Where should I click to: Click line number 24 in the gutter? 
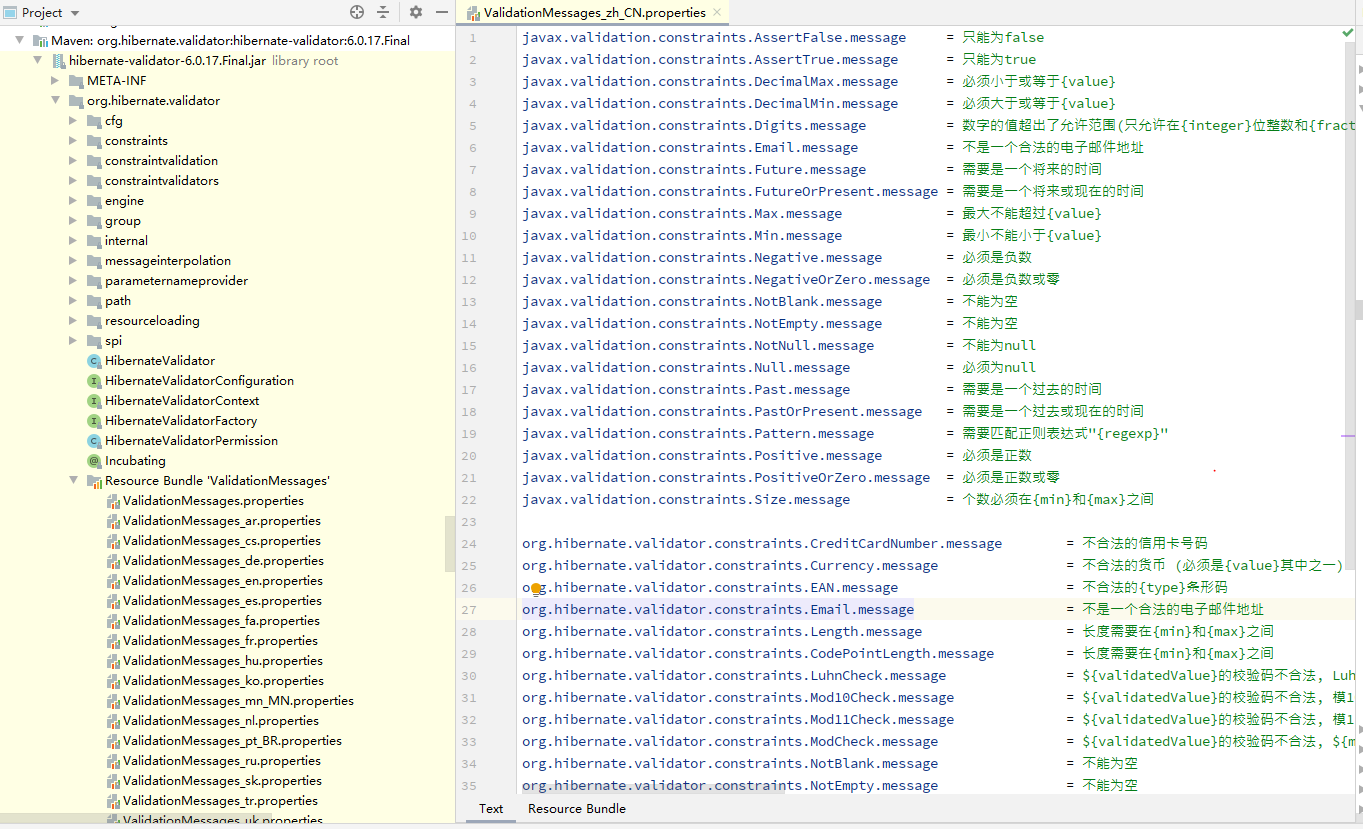(x=469, y=543)
